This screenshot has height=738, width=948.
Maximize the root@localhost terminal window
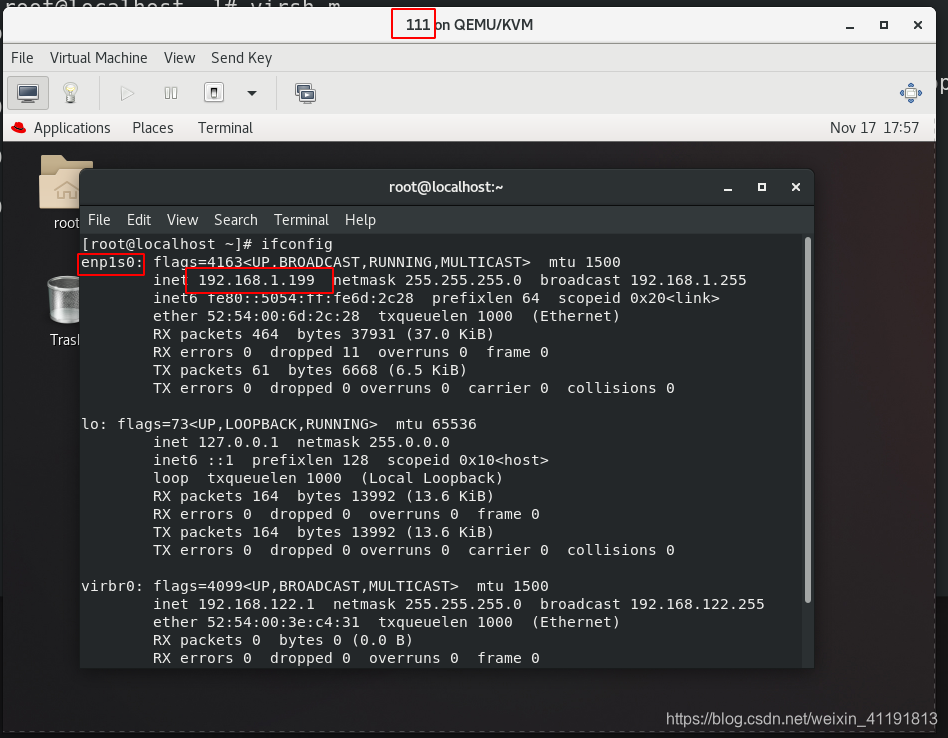click(x=762, y=187)
